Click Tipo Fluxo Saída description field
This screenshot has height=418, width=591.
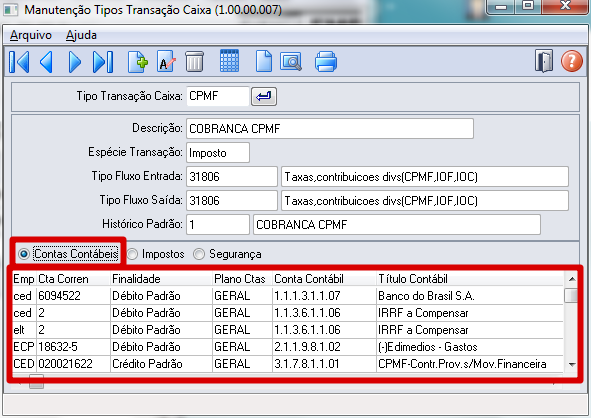coord(425,201)
